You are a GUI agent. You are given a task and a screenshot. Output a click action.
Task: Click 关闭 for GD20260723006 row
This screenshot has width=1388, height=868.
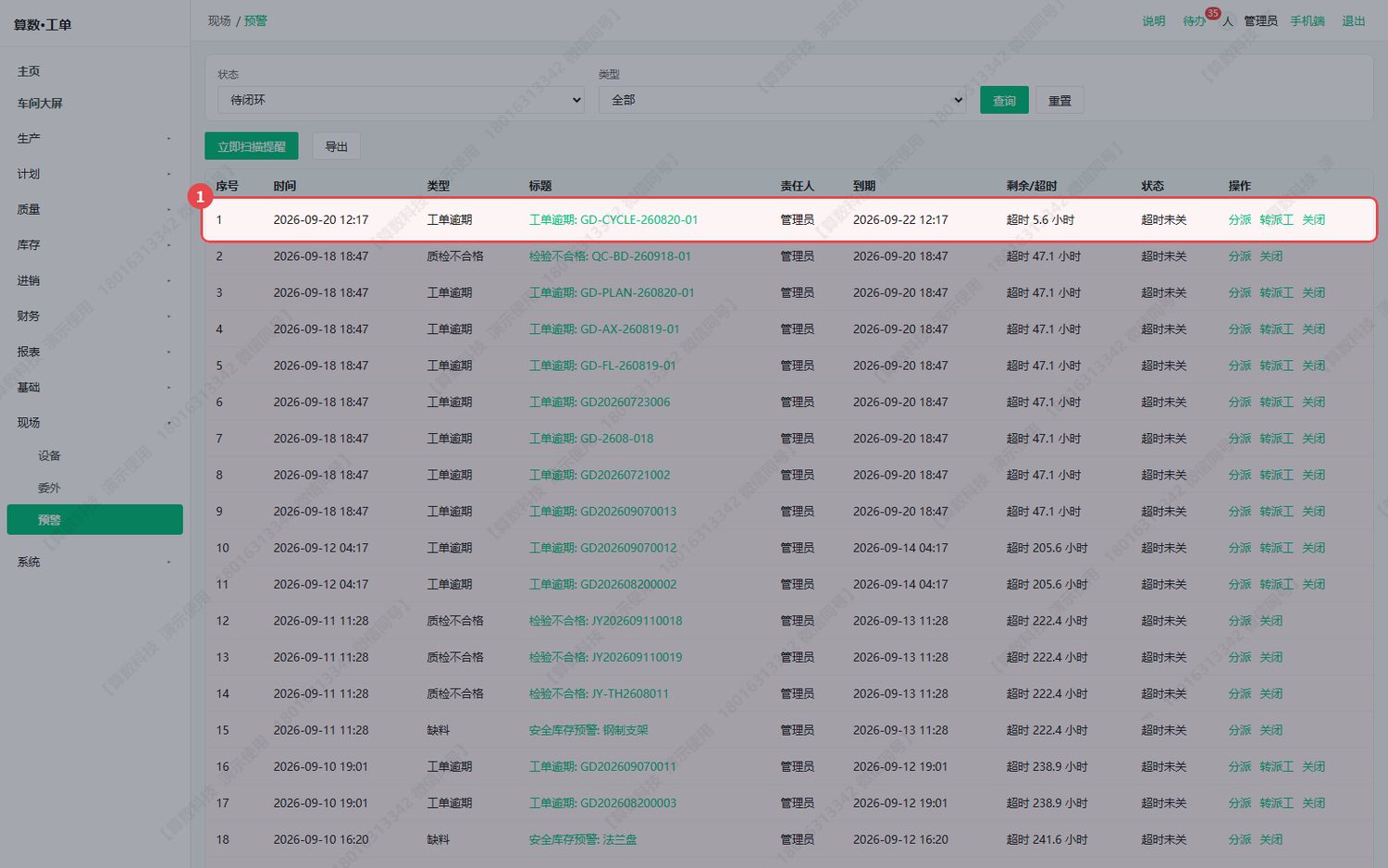(1314, 403)
